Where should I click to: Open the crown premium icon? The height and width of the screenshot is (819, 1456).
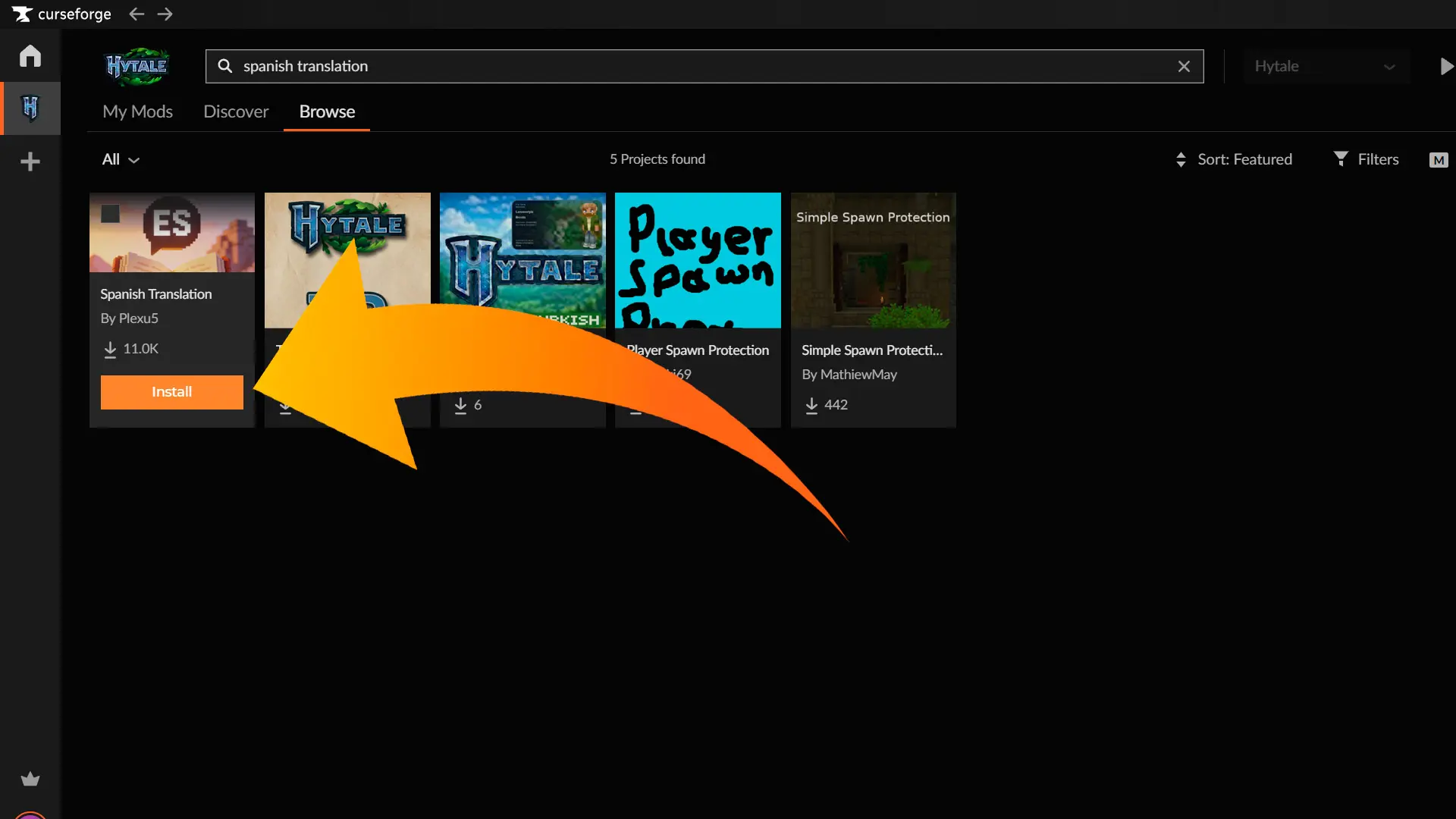(30, 779)
